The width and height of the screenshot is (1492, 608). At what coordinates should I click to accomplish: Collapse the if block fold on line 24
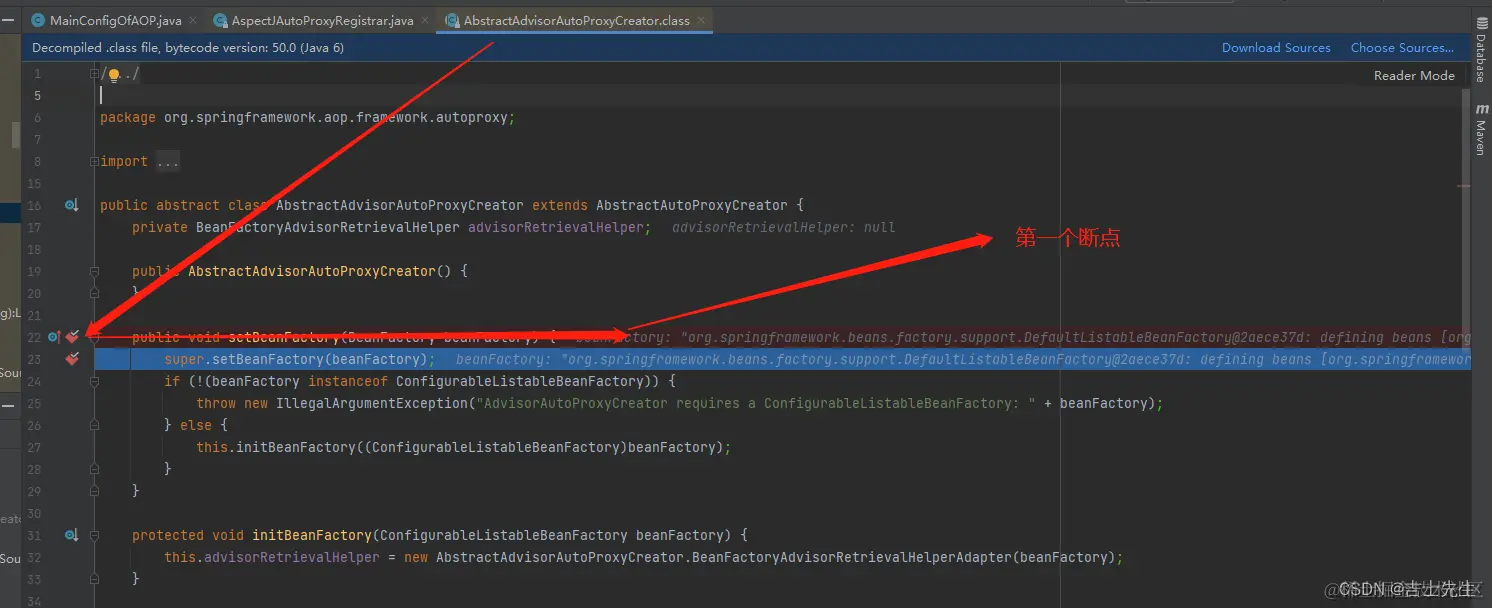coord(94,381)
